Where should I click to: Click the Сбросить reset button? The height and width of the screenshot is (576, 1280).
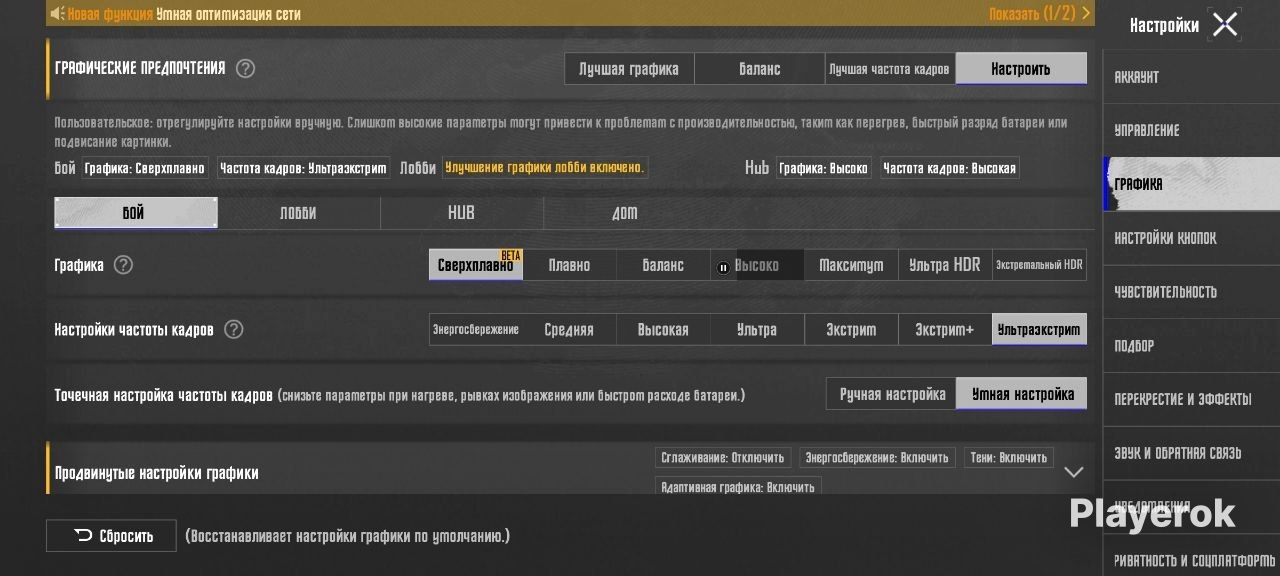click(x=111, y=536)
